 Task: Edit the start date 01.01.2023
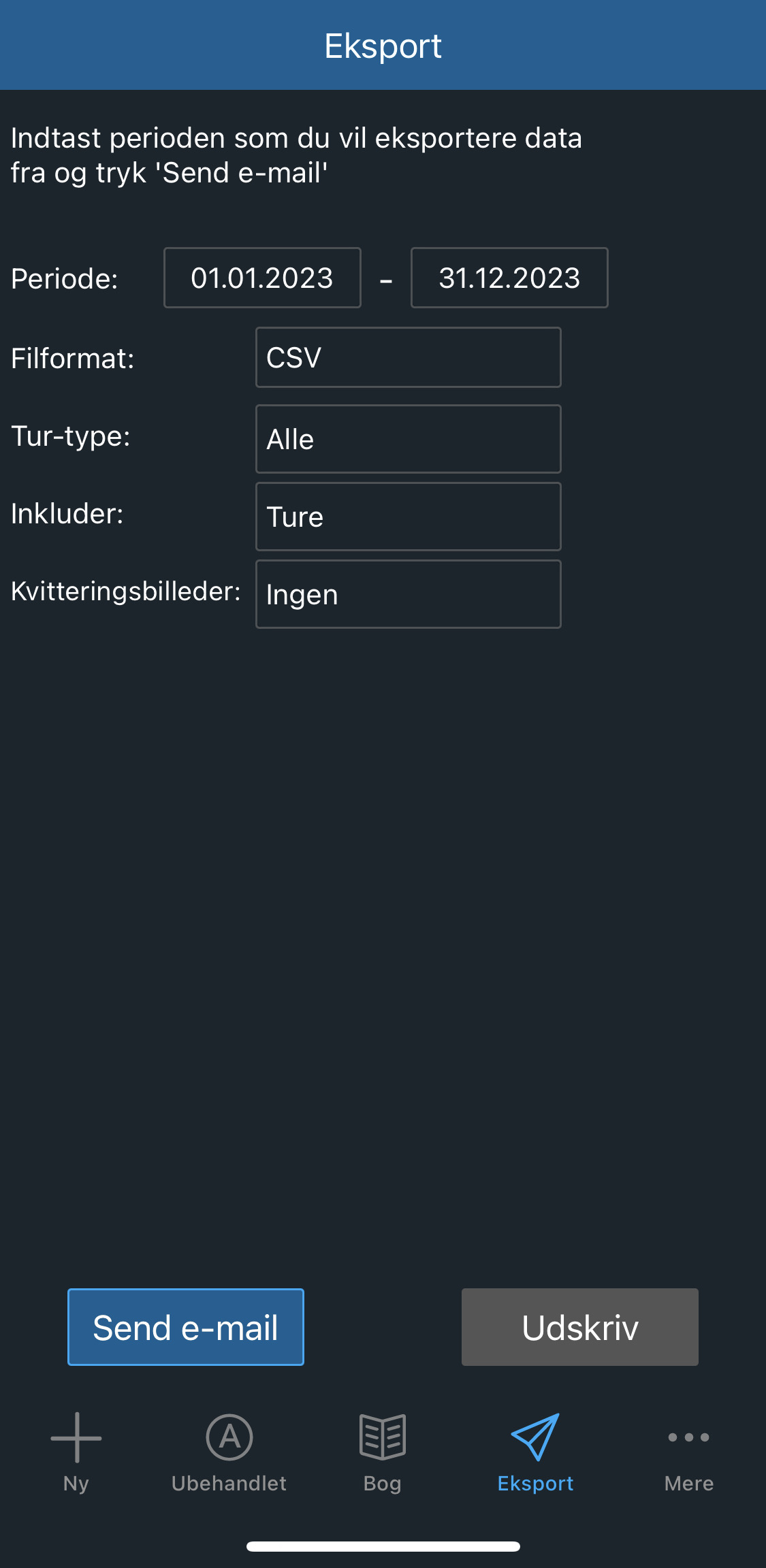[x=262, y=278]
